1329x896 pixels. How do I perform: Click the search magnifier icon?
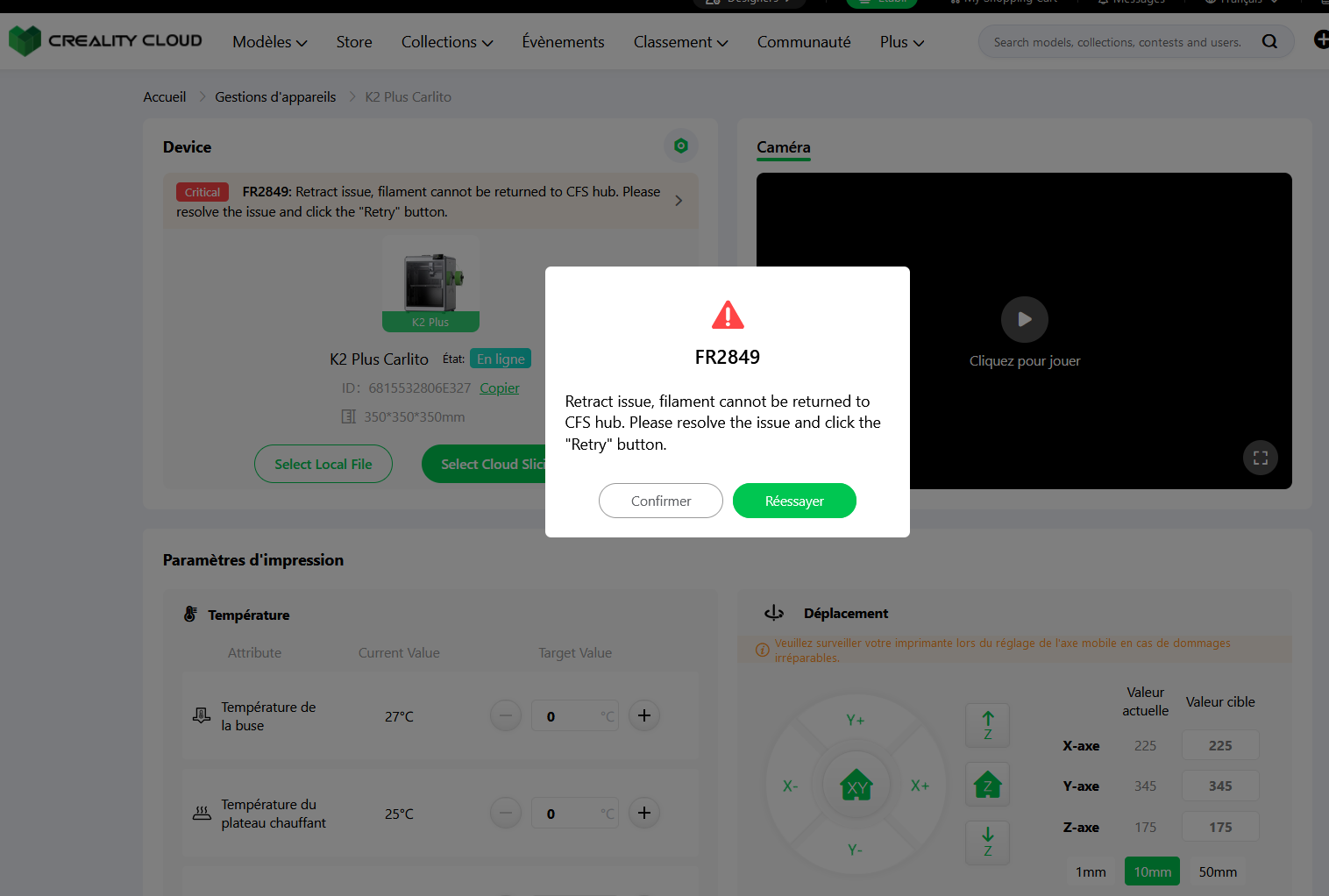coord(1269,41)
